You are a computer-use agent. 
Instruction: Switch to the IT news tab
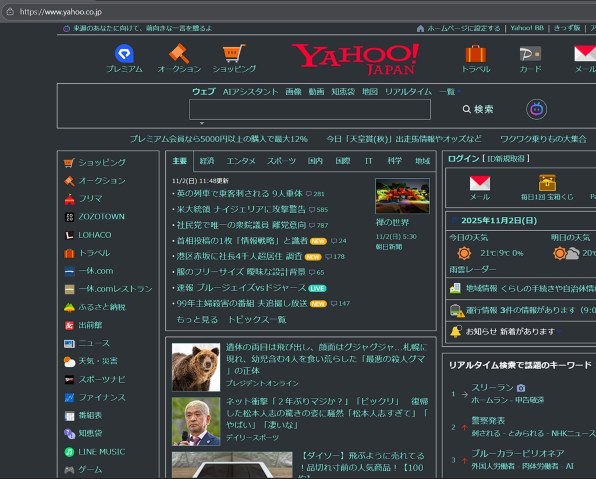pyautogui.click(x=368, y=161)
